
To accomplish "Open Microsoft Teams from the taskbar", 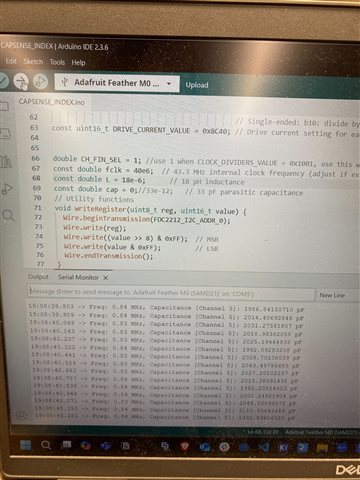I will (x=106, y=445).
